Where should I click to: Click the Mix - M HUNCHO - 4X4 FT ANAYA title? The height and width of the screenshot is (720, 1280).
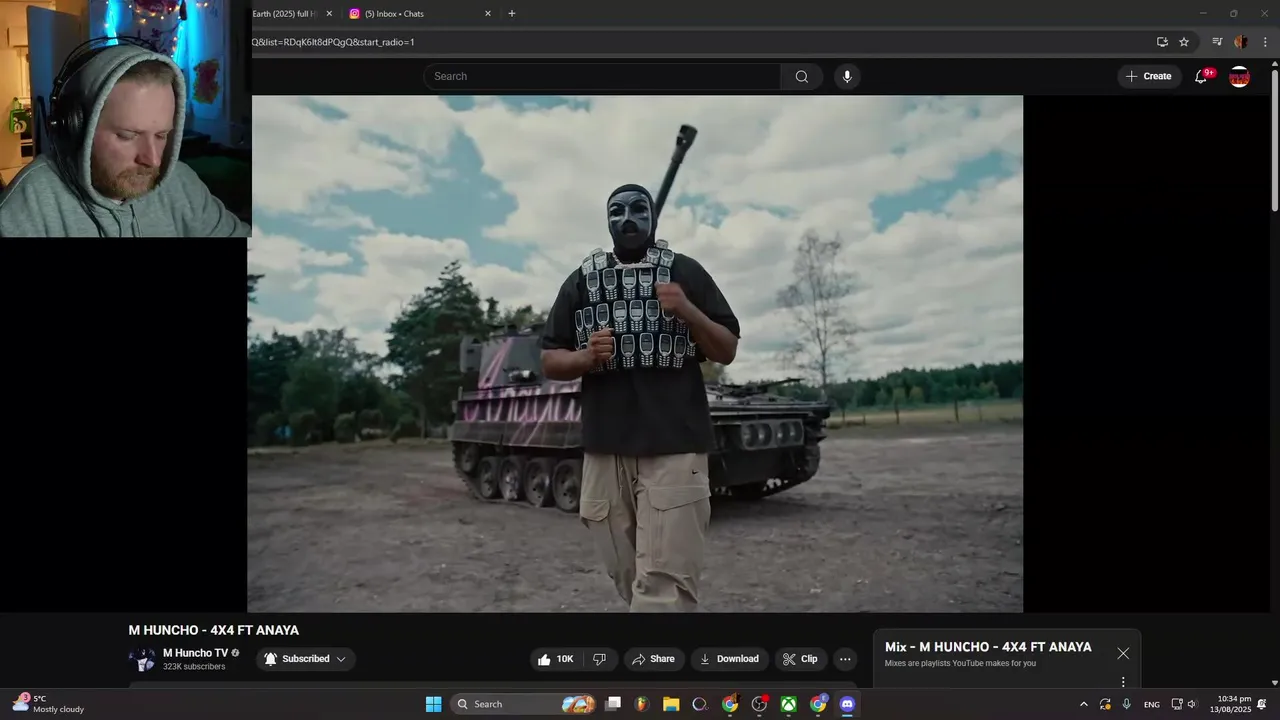[988, 647]
